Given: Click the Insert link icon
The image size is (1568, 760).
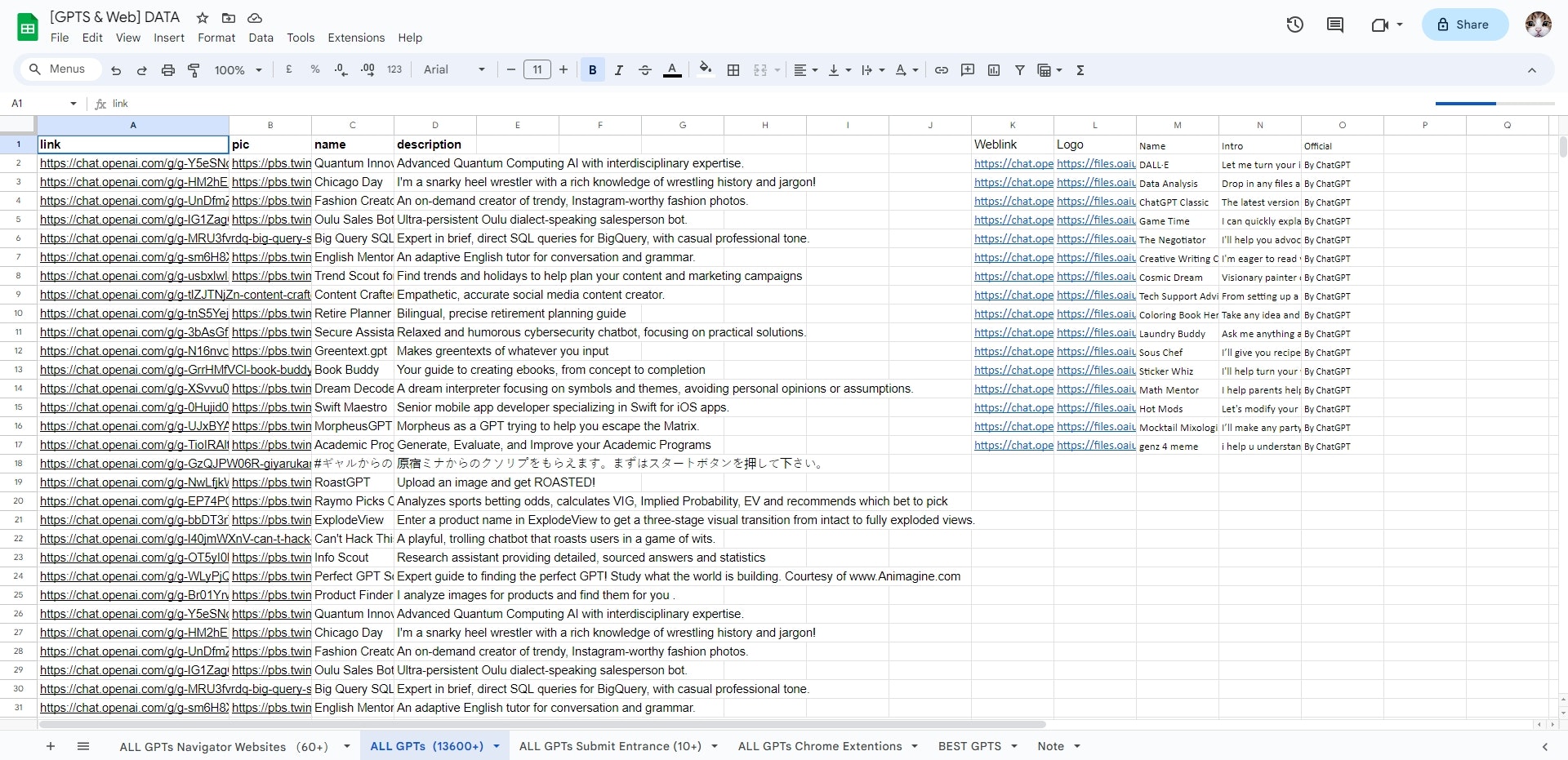Looking at the screenshot, I should click(x=942, y=70).
